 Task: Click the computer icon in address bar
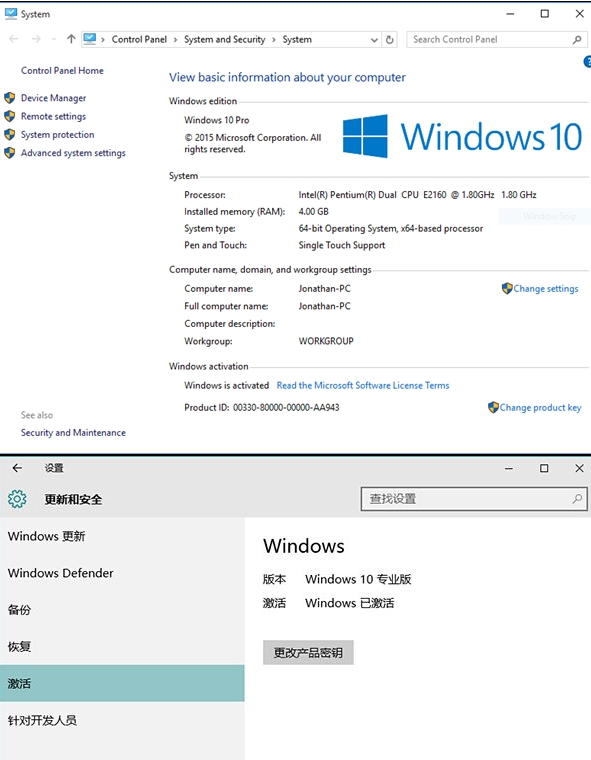click(x=90, y=39)
